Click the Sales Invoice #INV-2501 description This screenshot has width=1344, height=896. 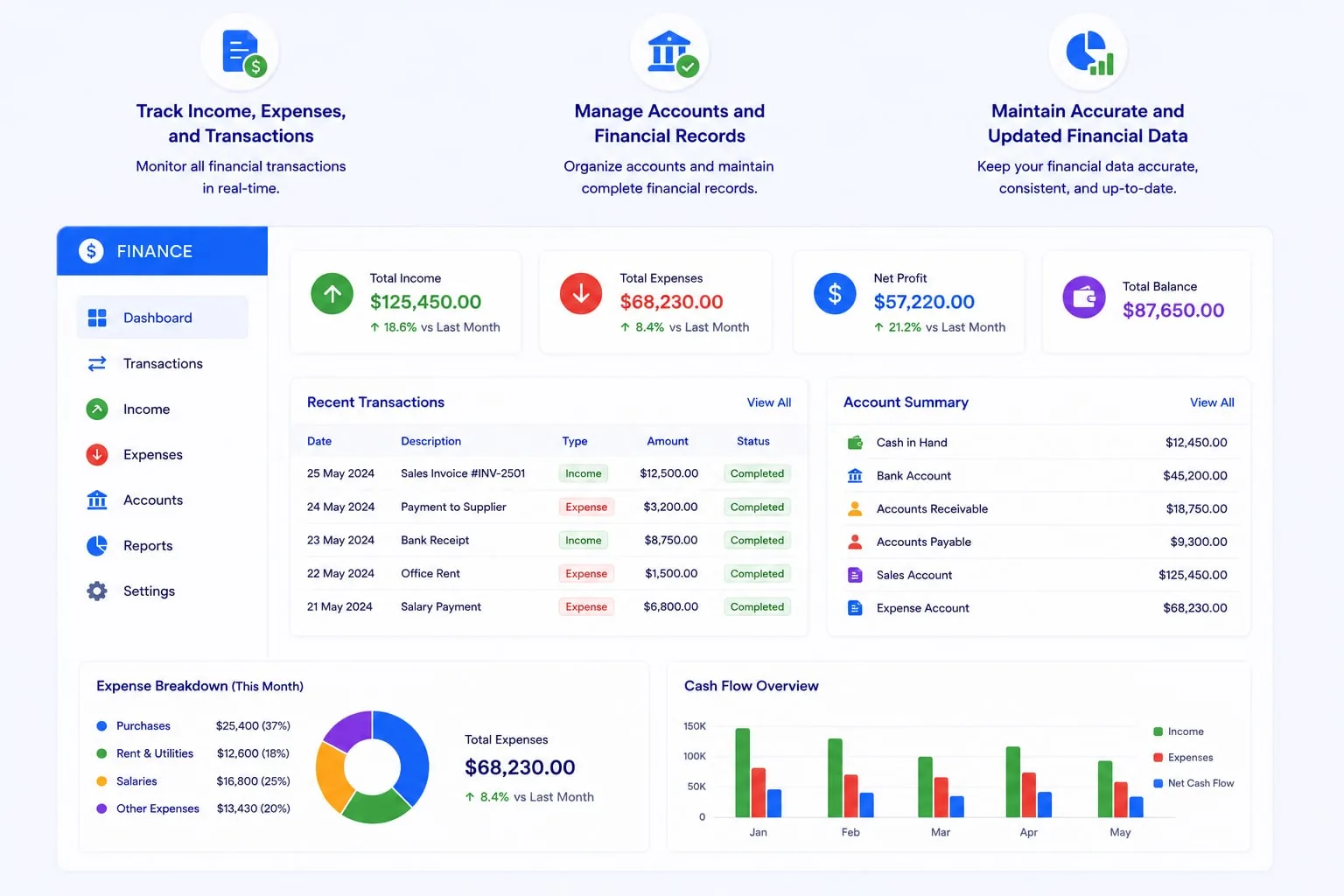click(x=463, y=473)
